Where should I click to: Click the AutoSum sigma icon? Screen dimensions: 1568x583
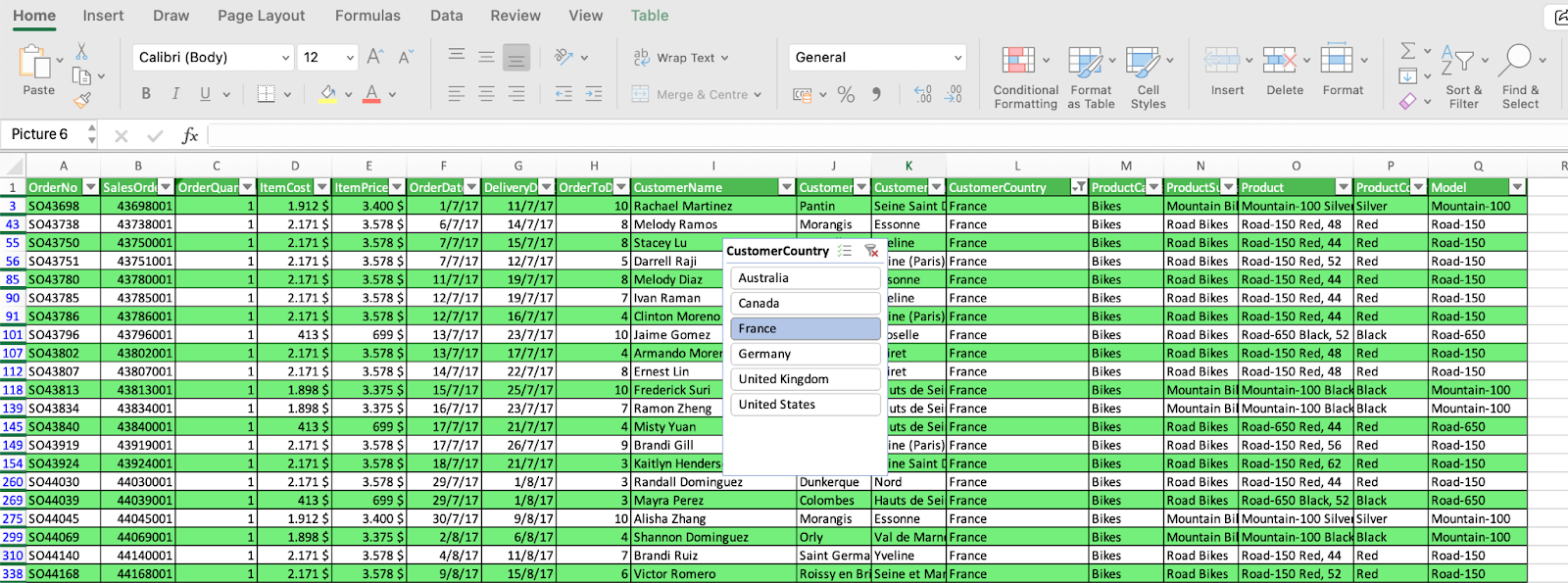click(x=1408, y=51)
